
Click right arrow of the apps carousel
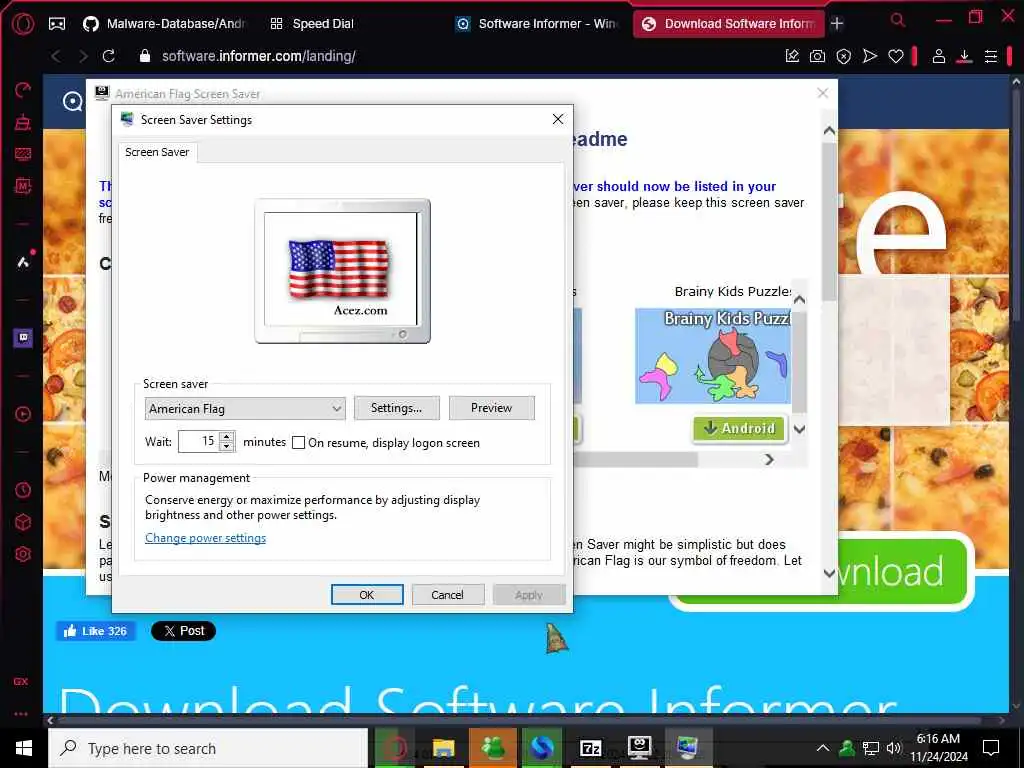(769, 460)
